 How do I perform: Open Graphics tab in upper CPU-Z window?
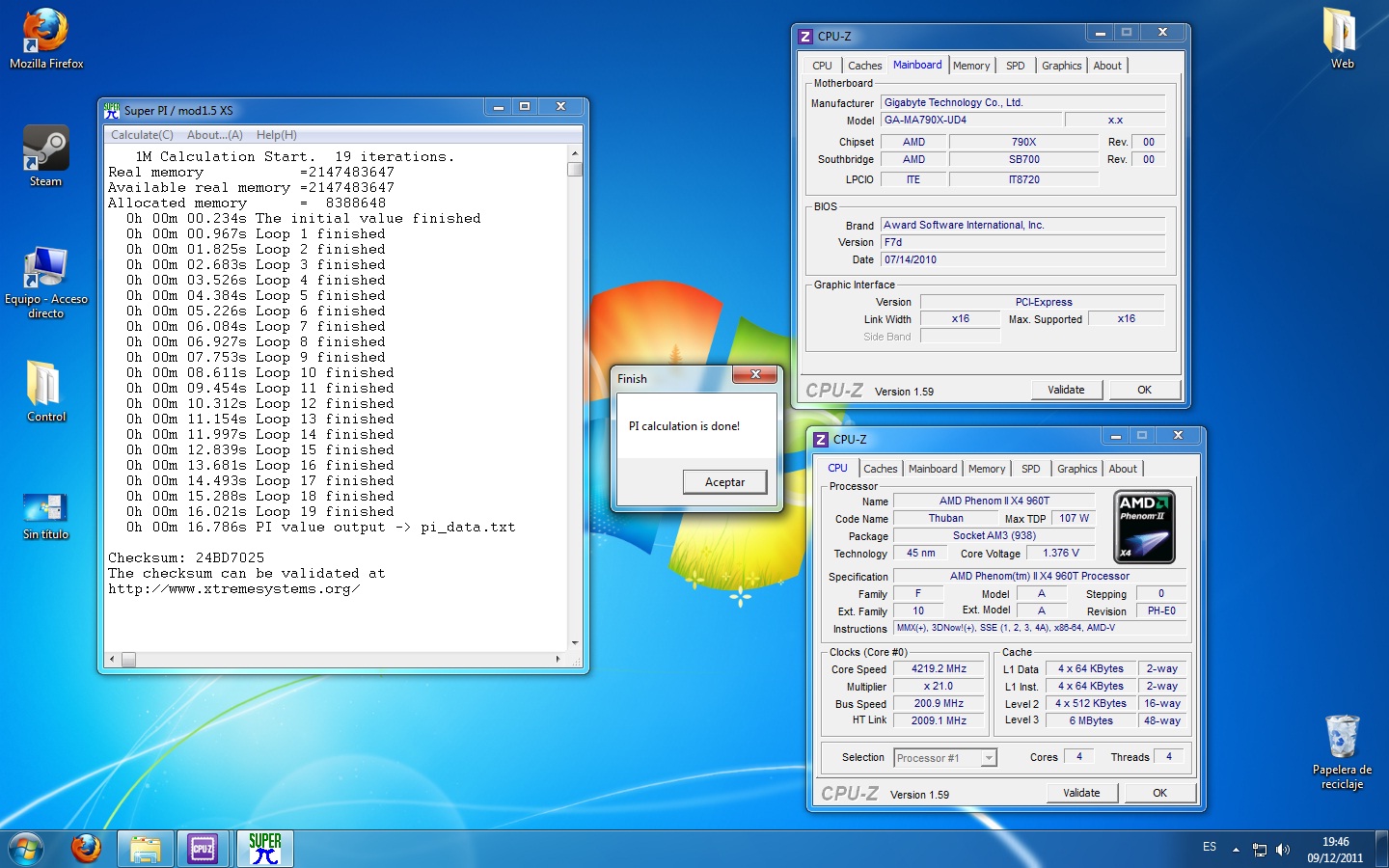point(1062,66)
